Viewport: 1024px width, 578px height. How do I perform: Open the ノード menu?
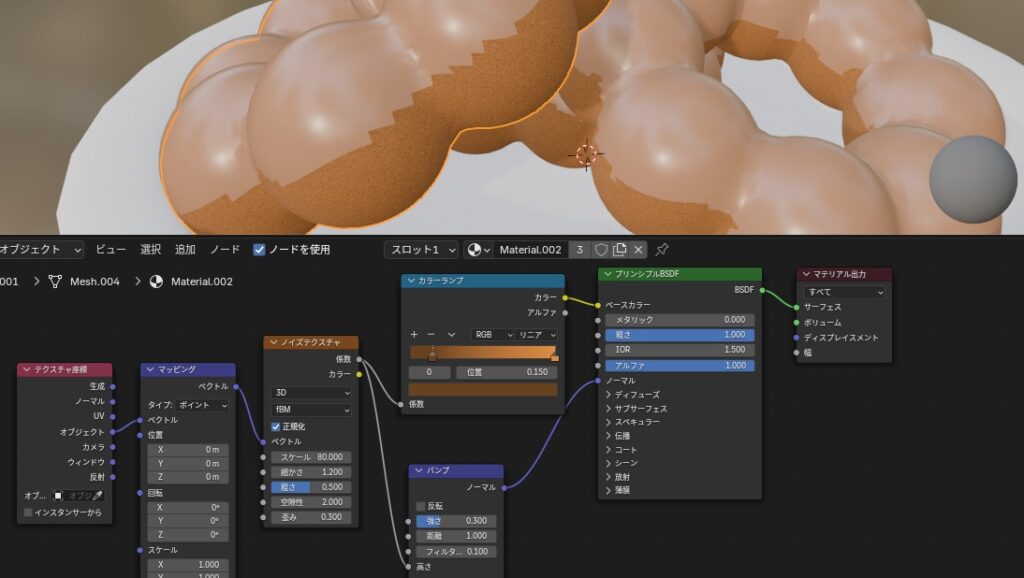225,249
